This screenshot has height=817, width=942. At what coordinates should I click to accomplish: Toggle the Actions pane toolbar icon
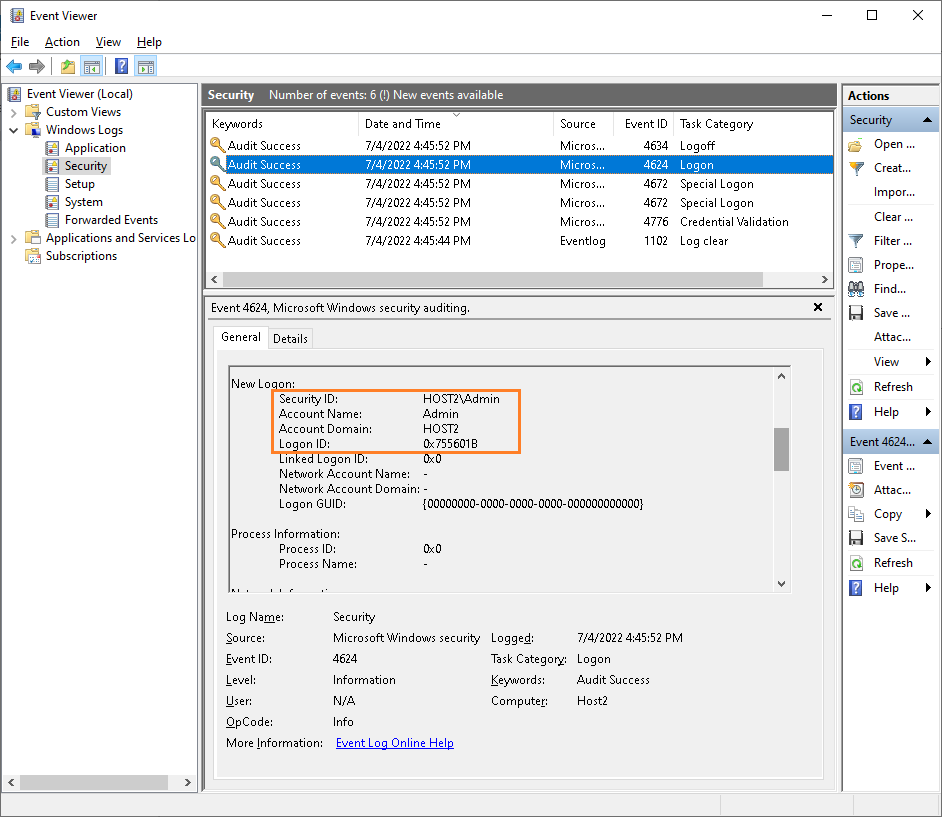tap(144, 66)
